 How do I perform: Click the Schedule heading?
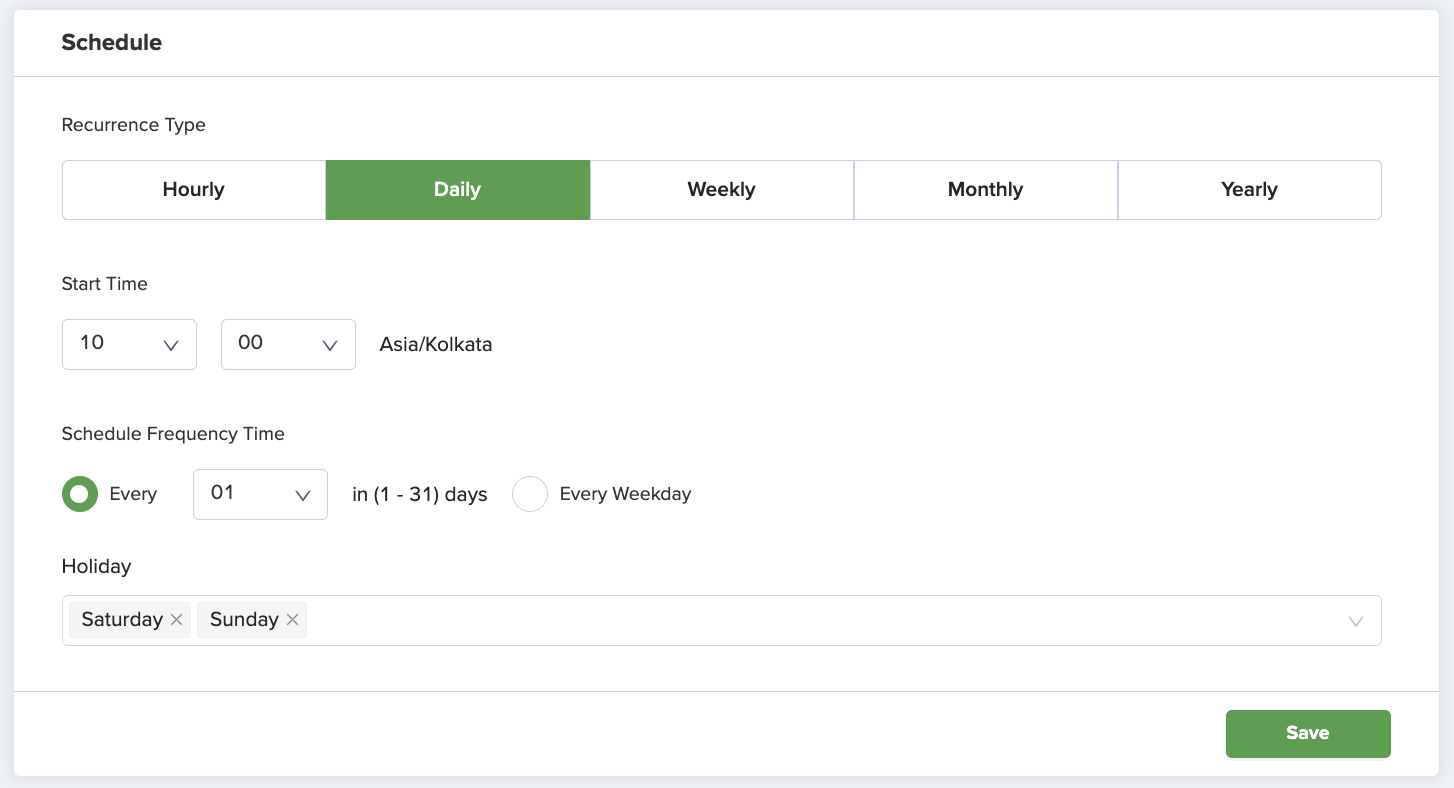112,42
